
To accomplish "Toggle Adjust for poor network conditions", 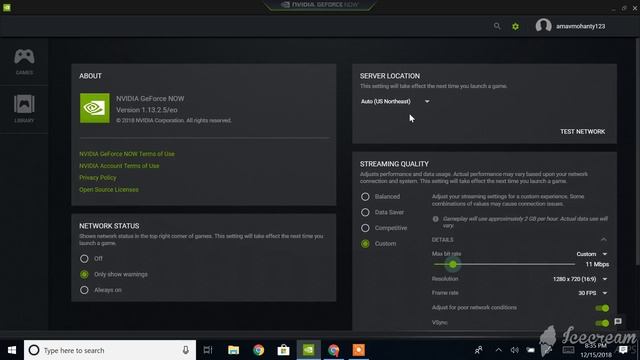I will pos(602,308).
